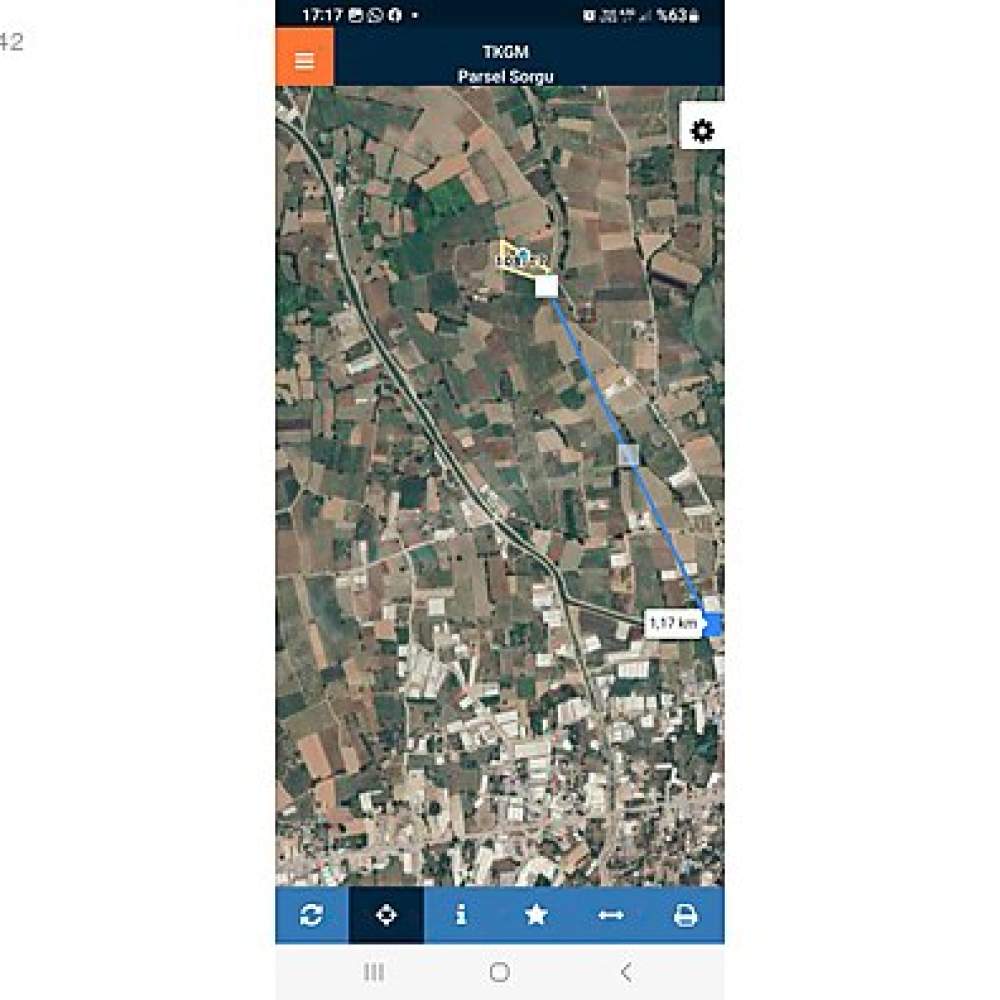
Task: Select the locate crosshair tool
Action: [386, 915]
